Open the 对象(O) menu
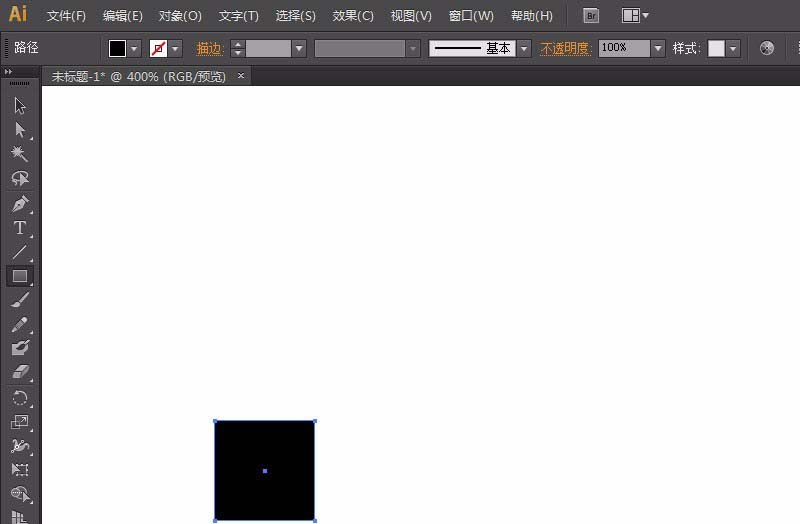 tap(180, 16)
